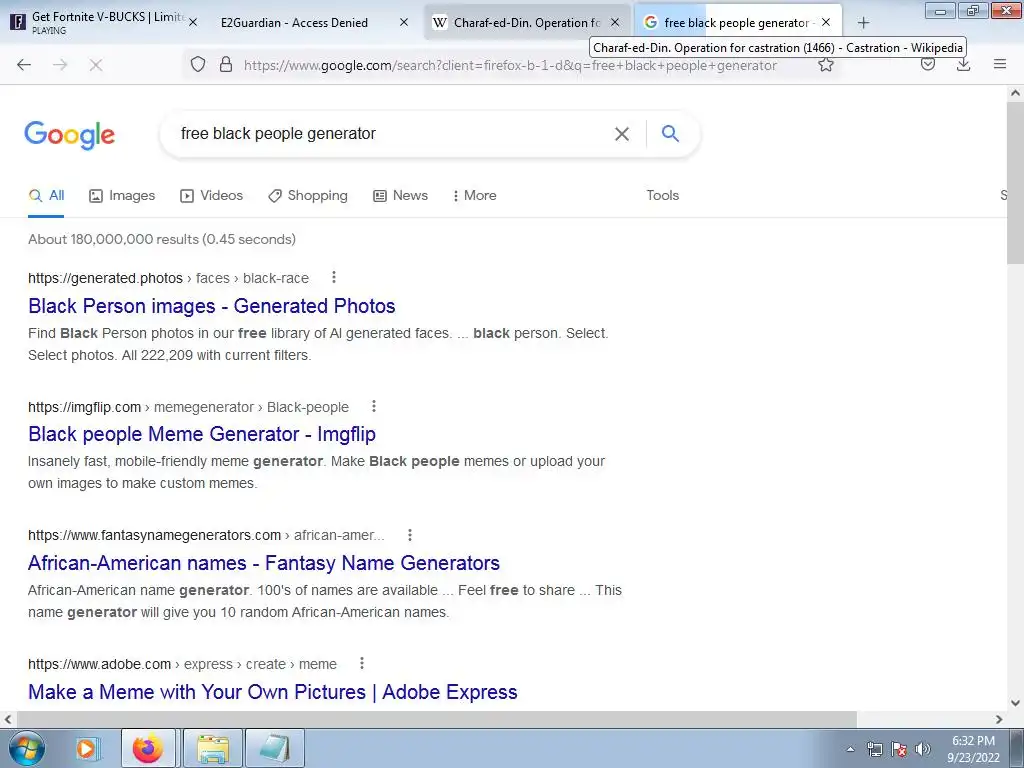Clear the Google search box
The height and width of the screenshot is (768, 1024).
622,134
